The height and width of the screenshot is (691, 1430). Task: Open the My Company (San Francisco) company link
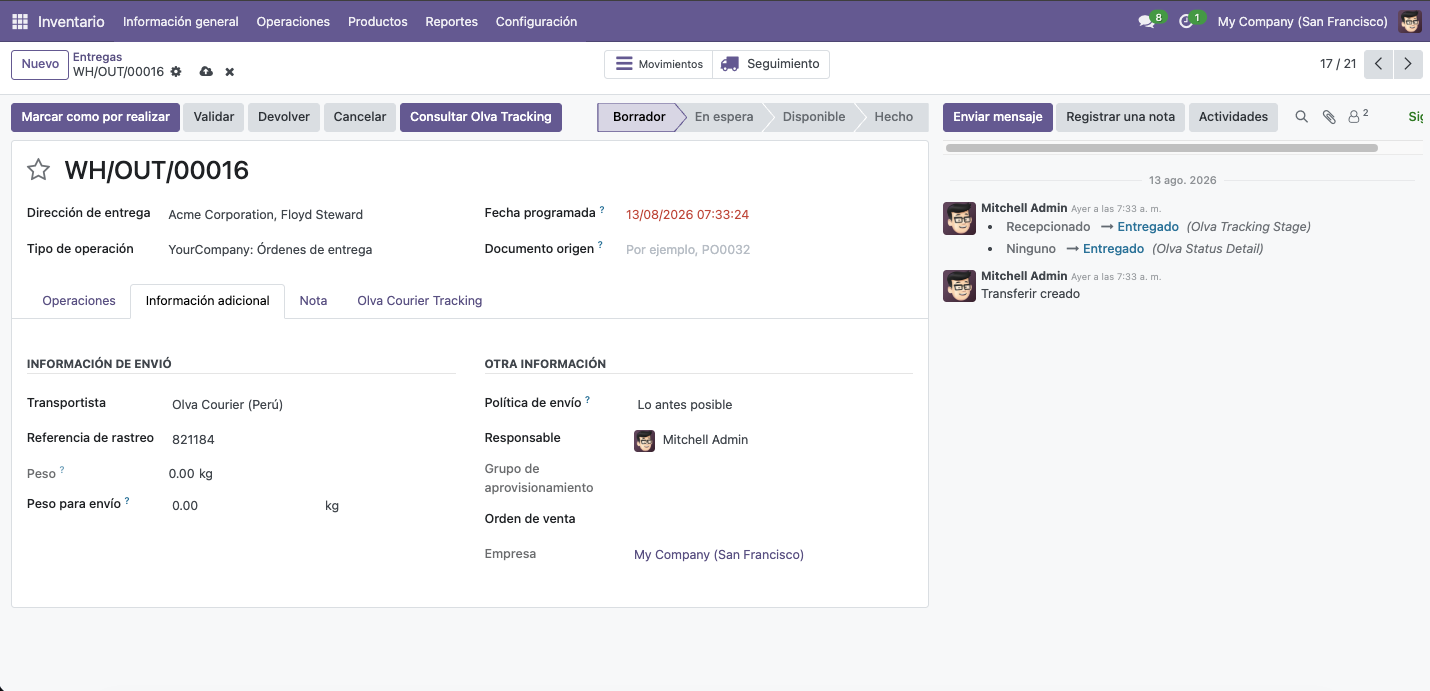click(x=719, y=554)
